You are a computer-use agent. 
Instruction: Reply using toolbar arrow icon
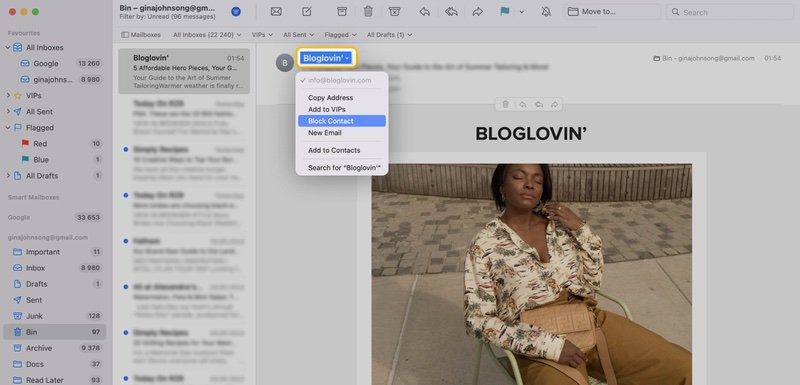tap(424, 11)
